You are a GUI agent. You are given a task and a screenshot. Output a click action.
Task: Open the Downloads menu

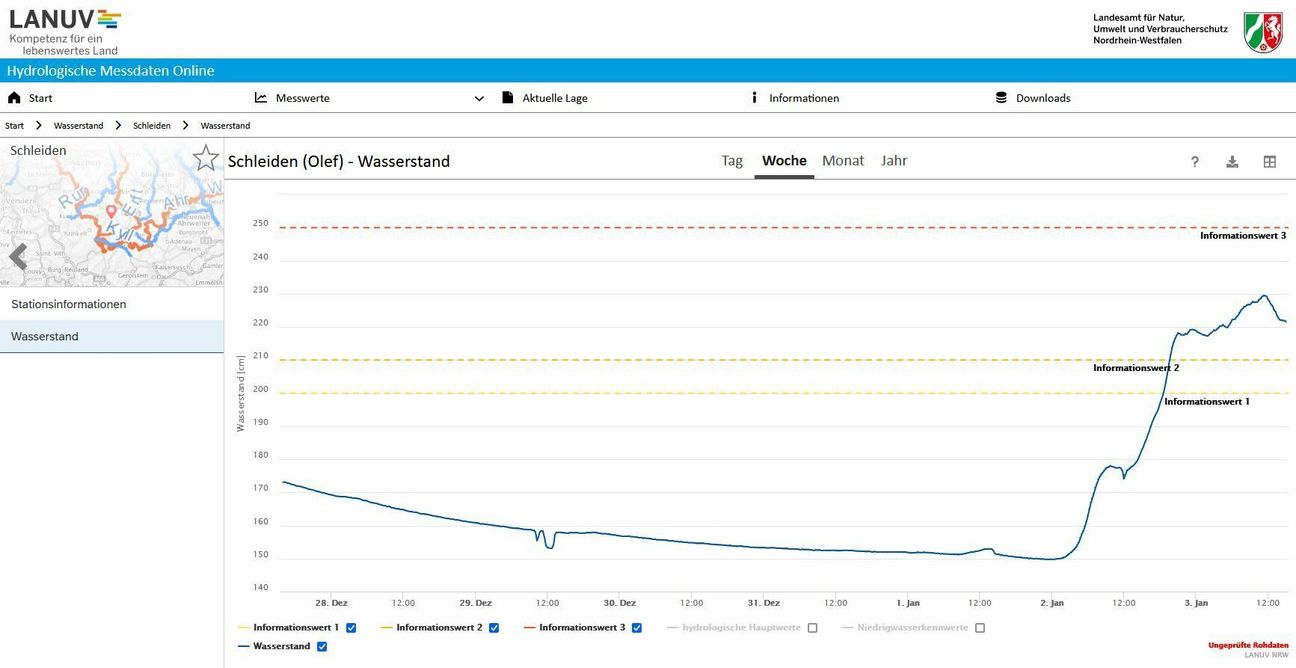1042,98
